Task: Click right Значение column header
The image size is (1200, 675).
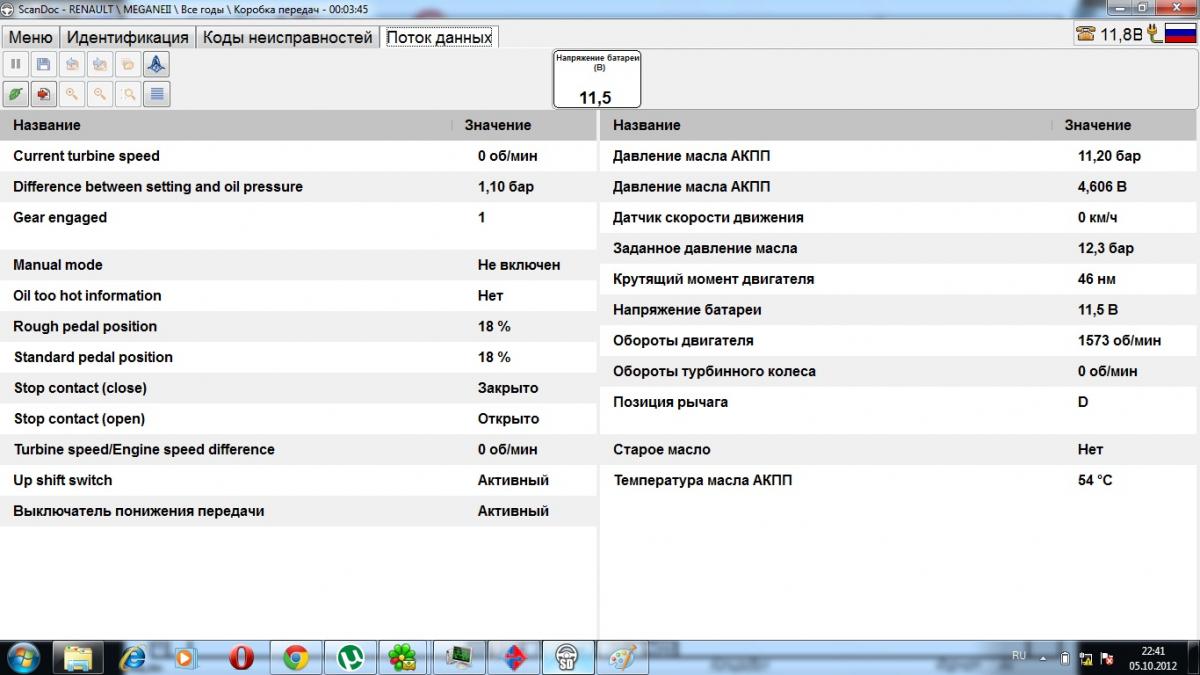Action: [1124, 125]
